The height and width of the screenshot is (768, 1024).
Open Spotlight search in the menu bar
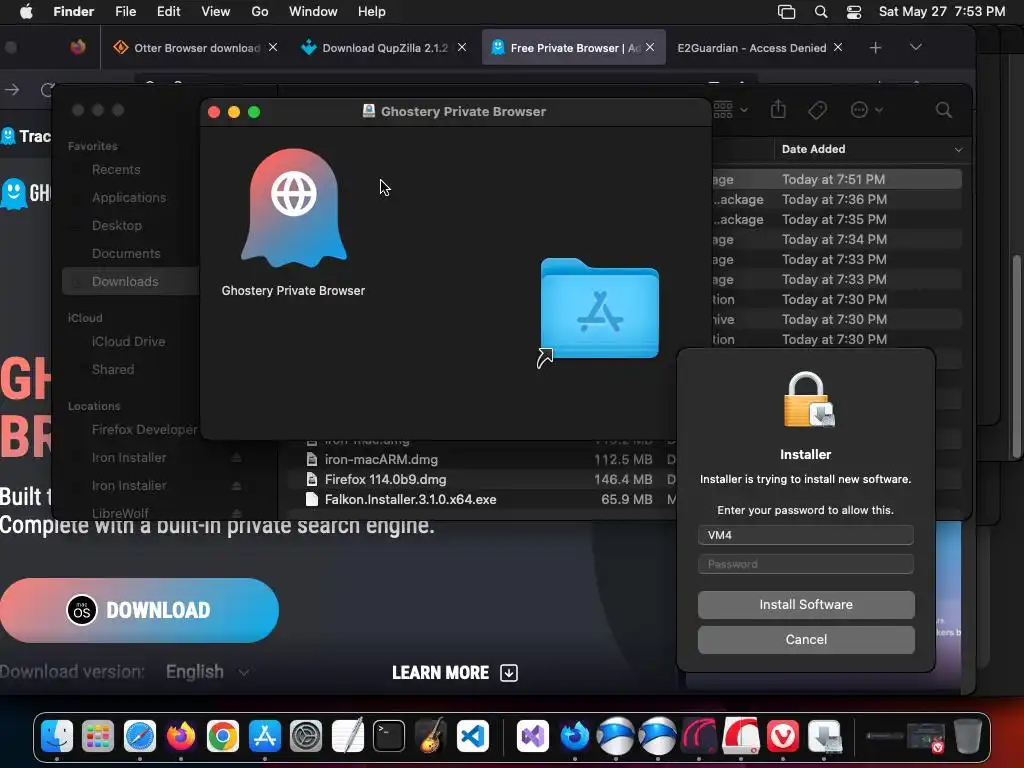point(821,12)
